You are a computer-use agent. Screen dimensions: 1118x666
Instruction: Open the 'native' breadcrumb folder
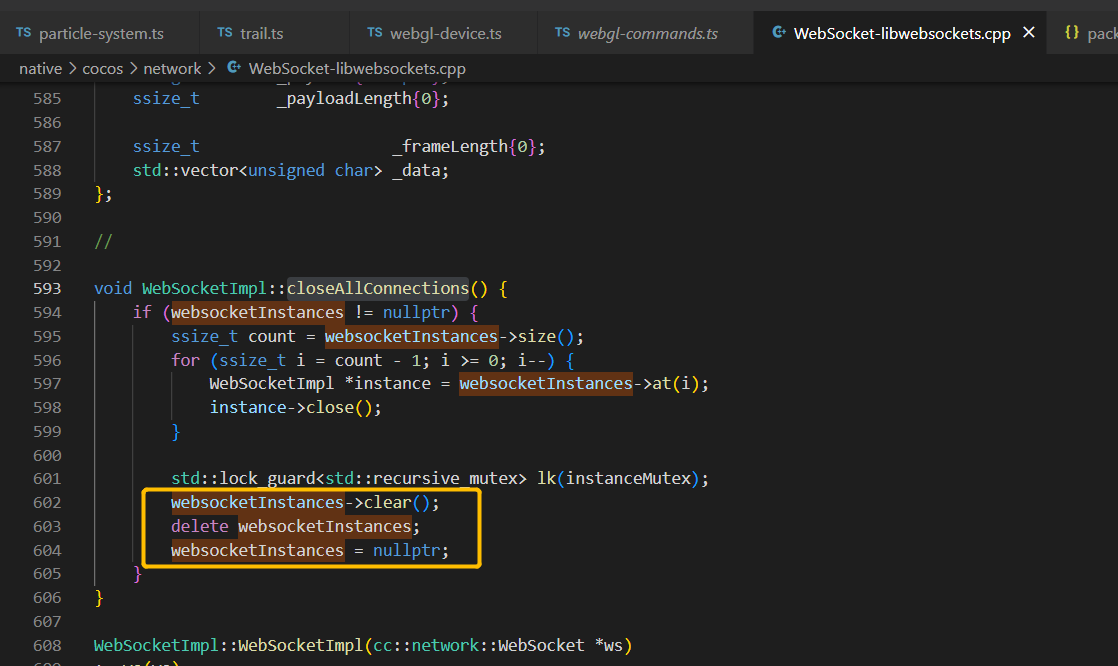point(41,68)
